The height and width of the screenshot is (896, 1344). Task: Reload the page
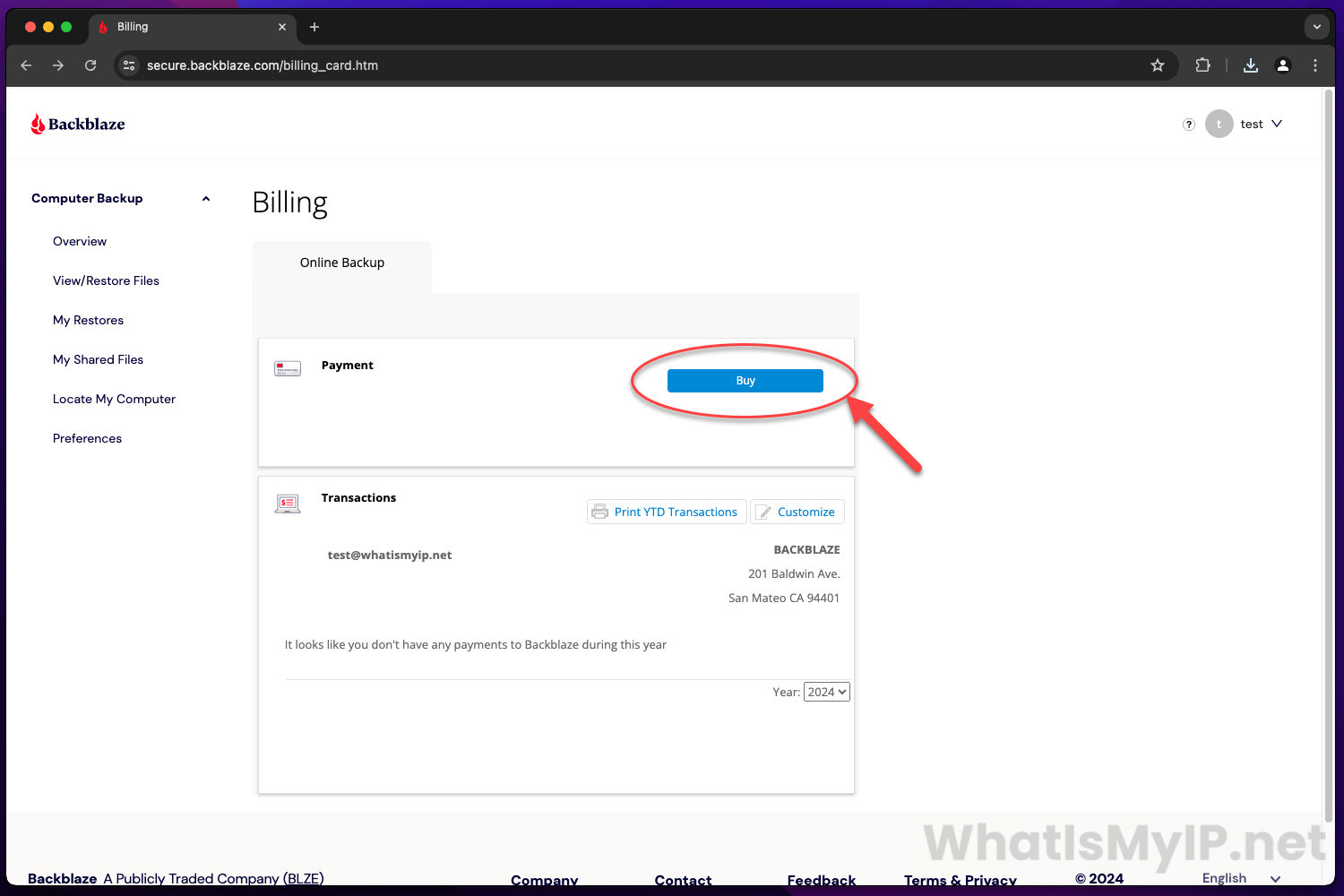(x=90, y=65)
